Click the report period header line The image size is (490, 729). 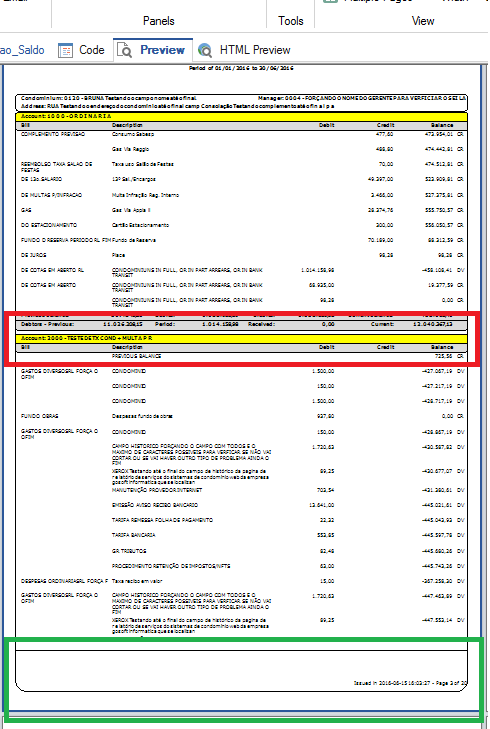[241, 68]
